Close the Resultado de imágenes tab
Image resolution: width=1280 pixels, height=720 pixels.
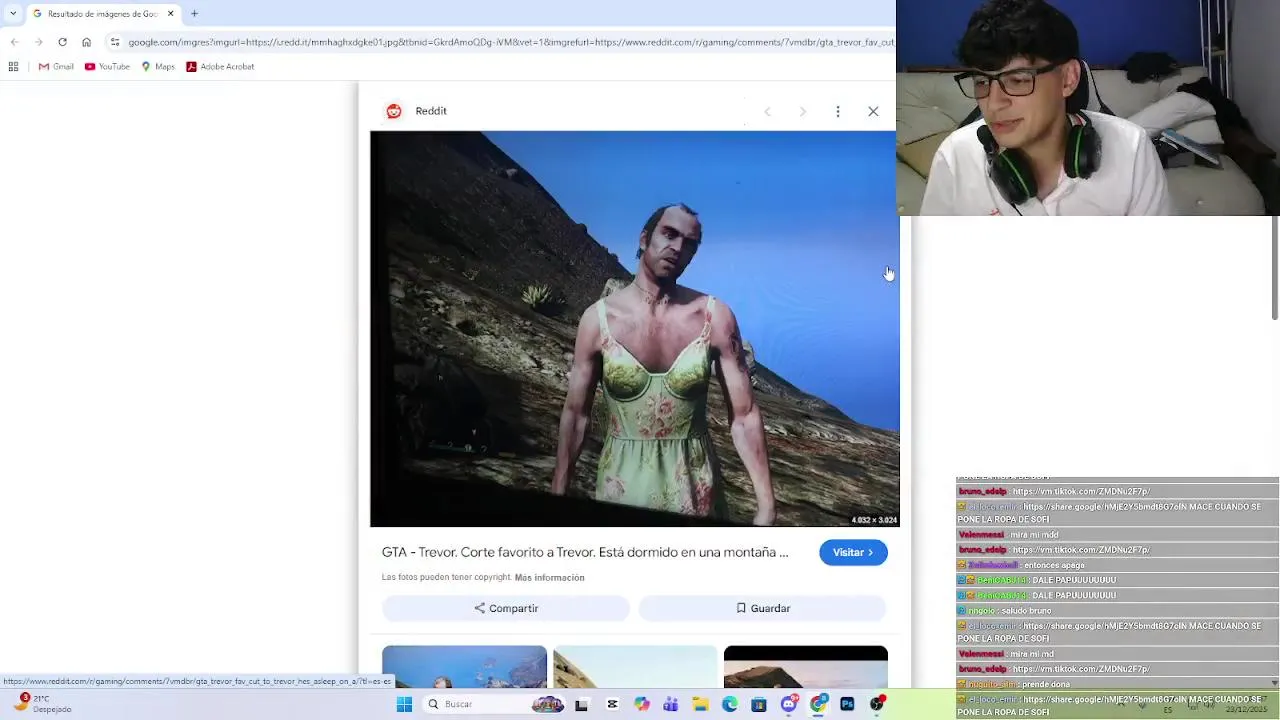click(x=171, y=14)
